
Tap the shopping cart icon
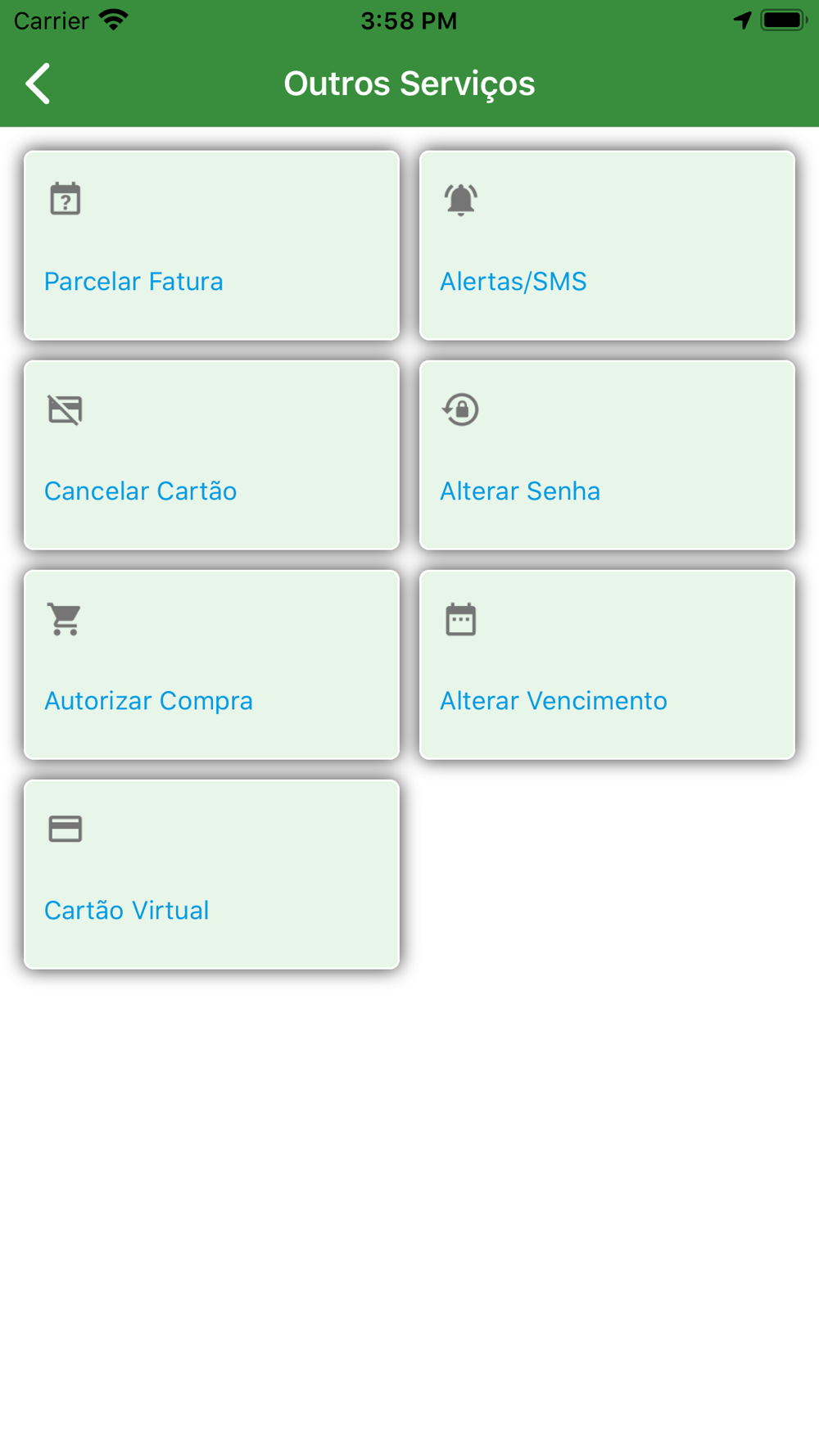(66, 619)
